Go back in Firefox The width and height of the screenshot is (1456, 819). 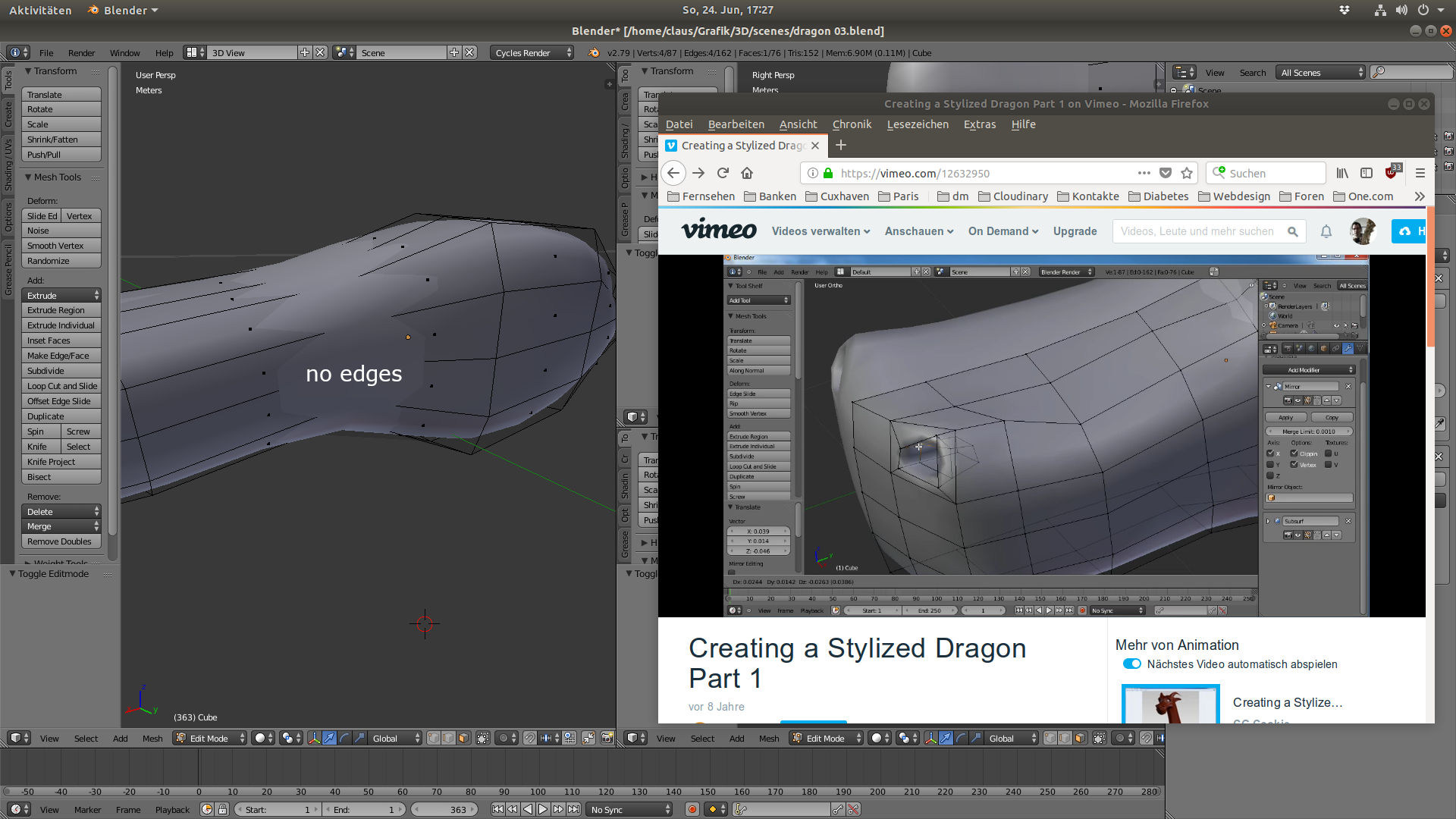click(x=673, y=173)
